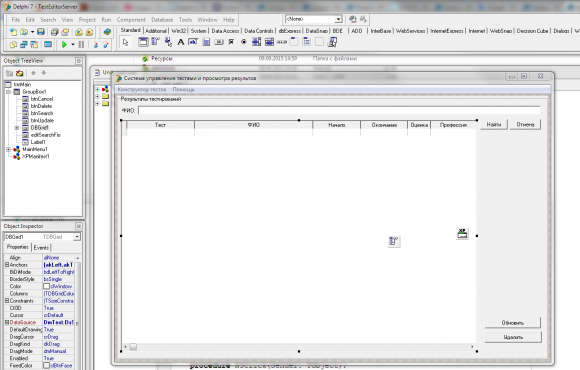
Task: Expand the MainMenu1 tree node
Action: [8, 149]
